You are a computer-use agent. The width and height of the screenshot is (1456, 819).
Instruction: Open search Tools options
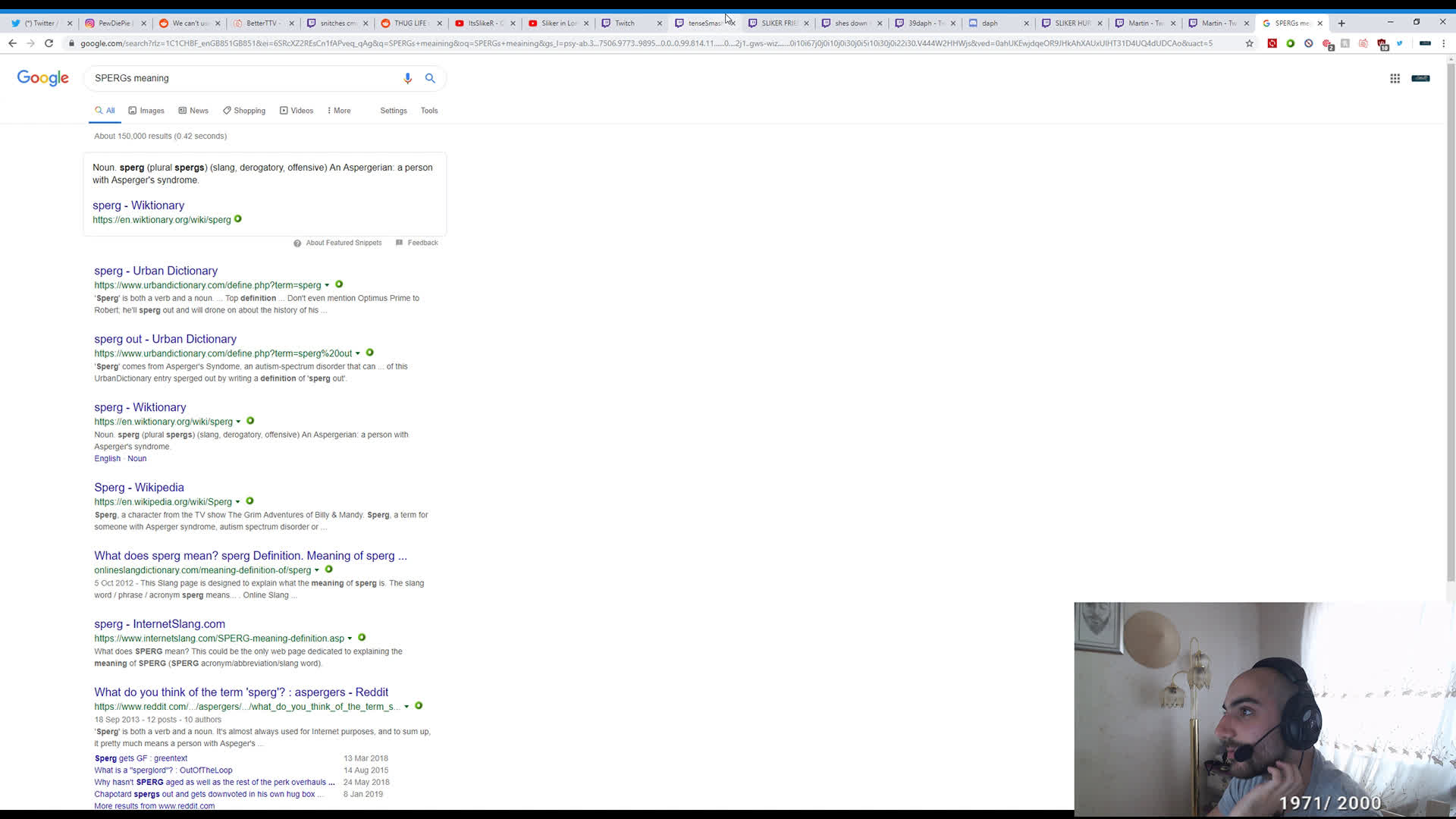pyautogui.click(x=429, y=111)
